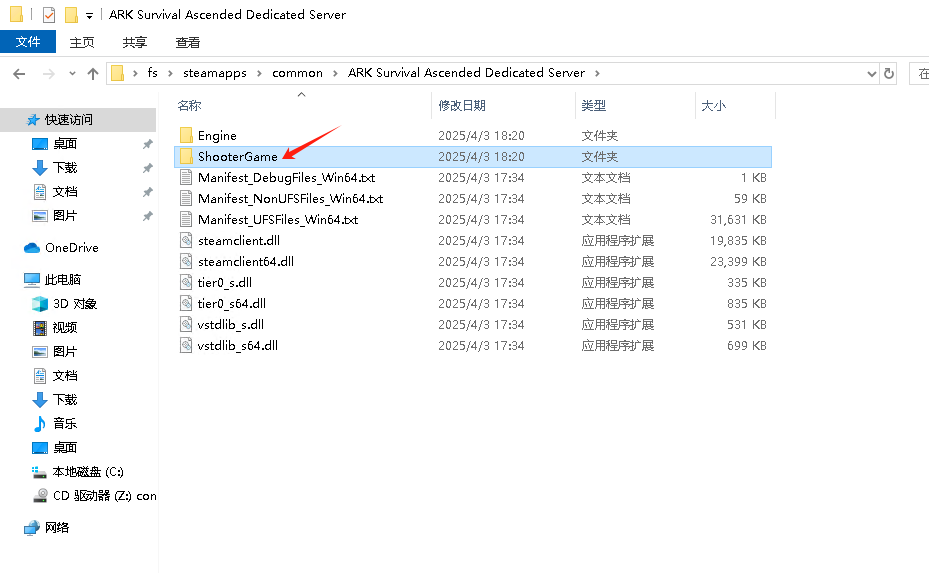Open pinned 图片 under 快速访问
Screen dimensions: 929x573
55,216
